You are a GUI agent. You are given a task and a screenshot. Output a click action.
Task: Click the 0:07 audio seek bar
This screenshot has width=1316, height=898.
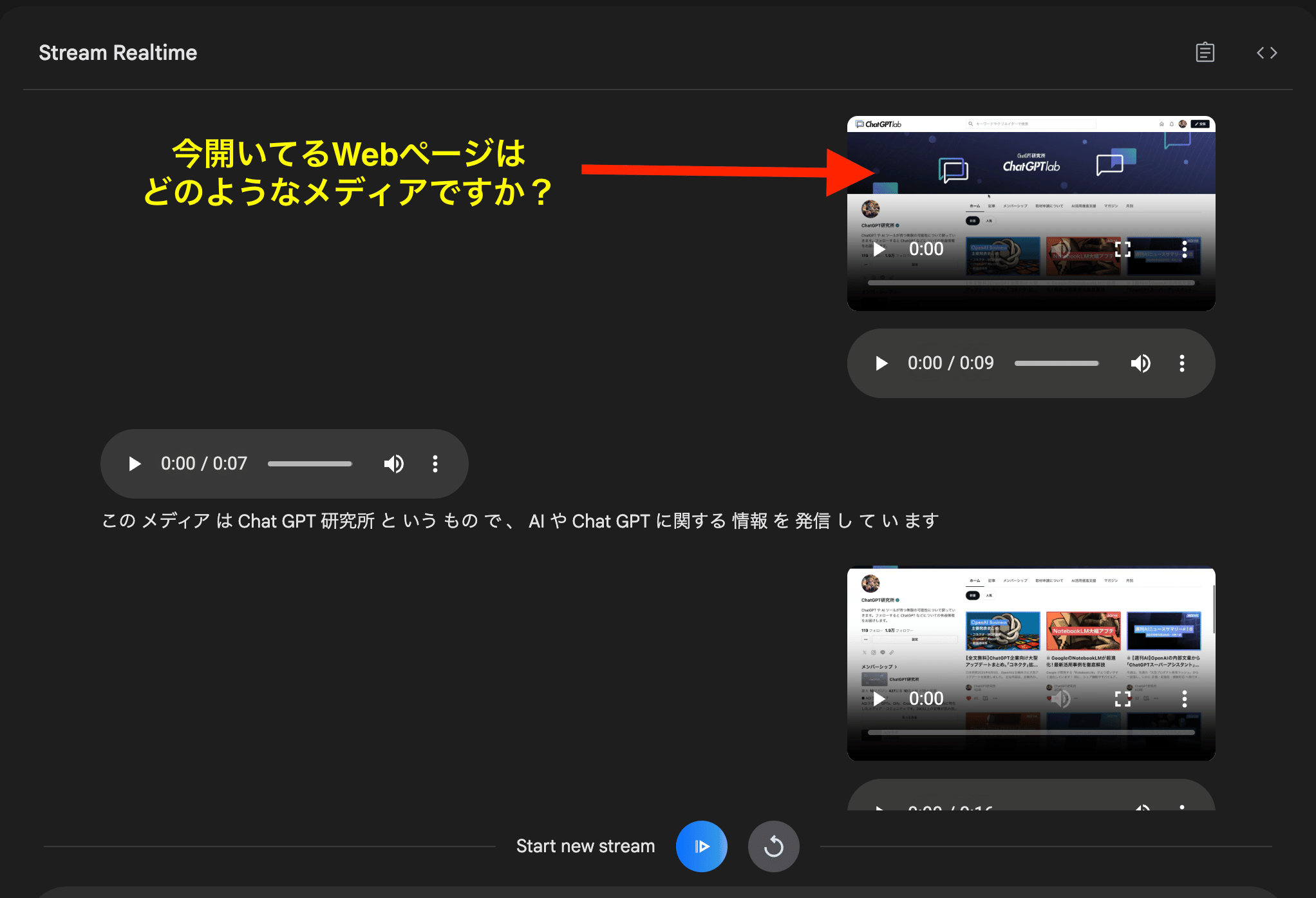pyautogui.click(x=310, y=464)
